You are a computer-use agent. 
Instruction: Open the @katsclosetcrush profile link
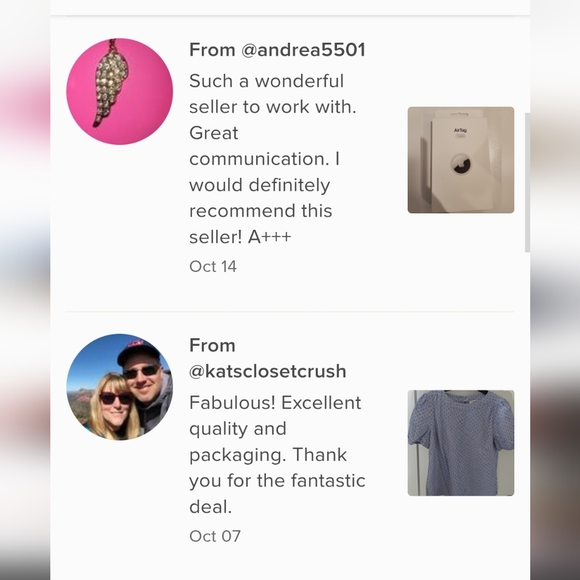click(267, 371)
